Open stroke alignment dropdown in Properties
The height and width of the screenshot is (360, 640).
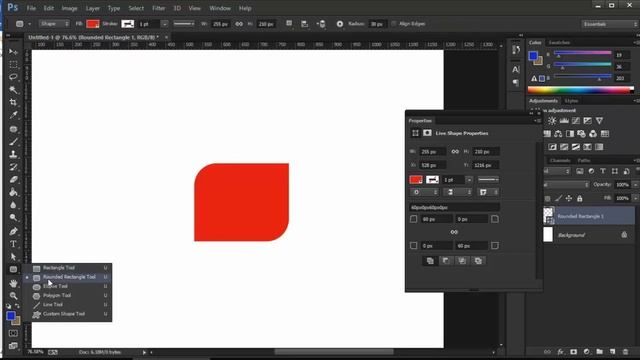click(424, 192)
